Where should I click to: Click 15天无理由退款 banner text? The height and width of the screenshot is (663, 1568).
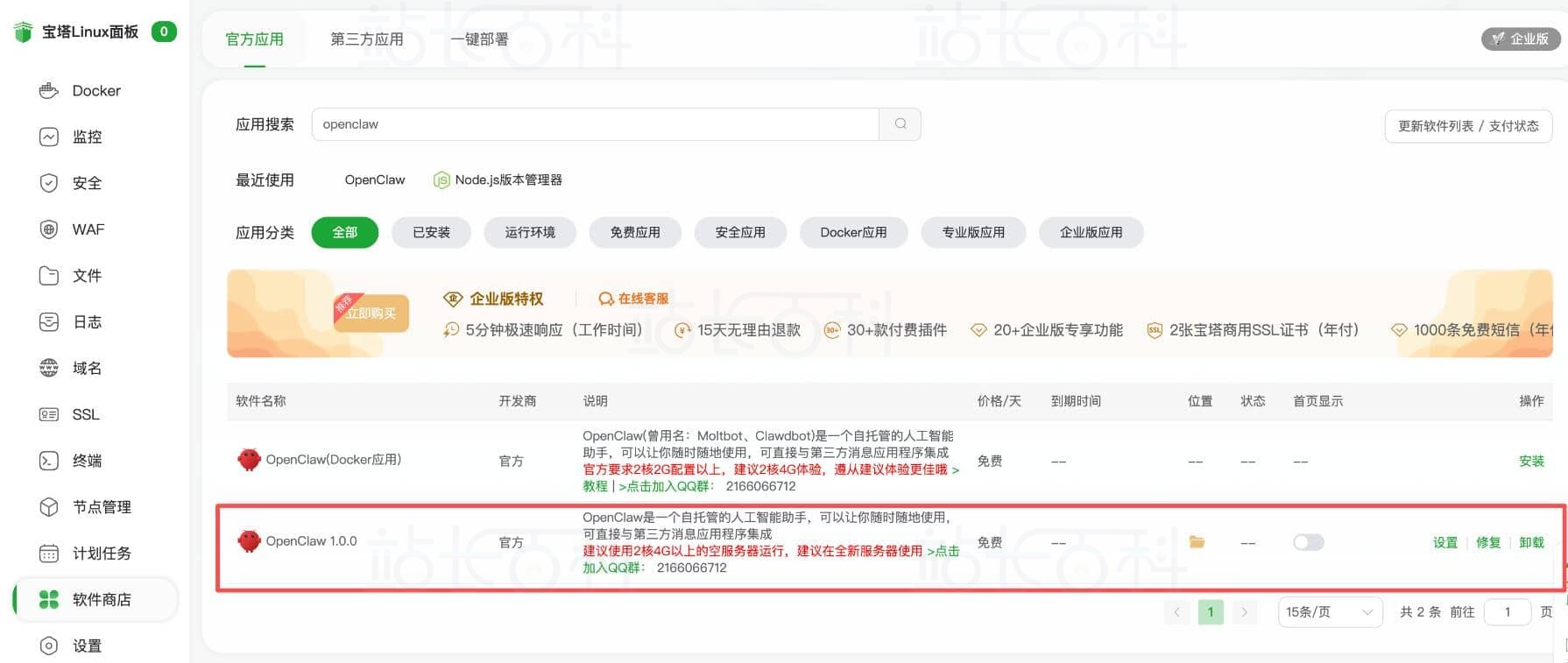point(749,330)
